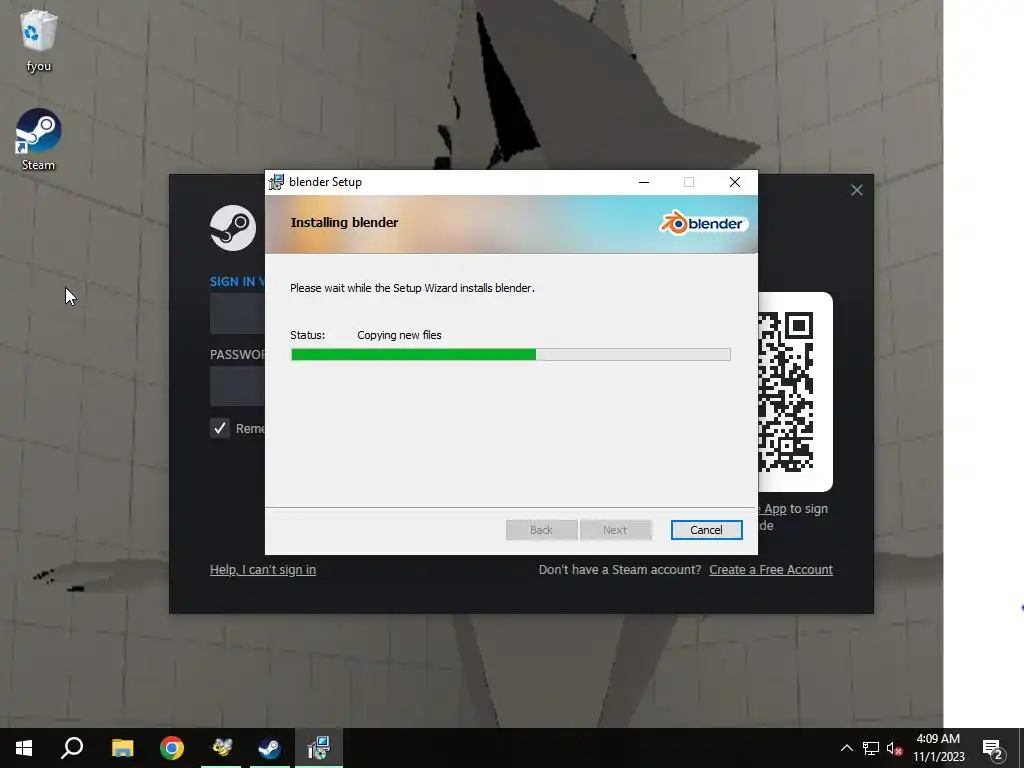Click the "Please wait while the Setup Wizard" message
This screenshot has height=768, width=1024.
(x=412, y=288)
